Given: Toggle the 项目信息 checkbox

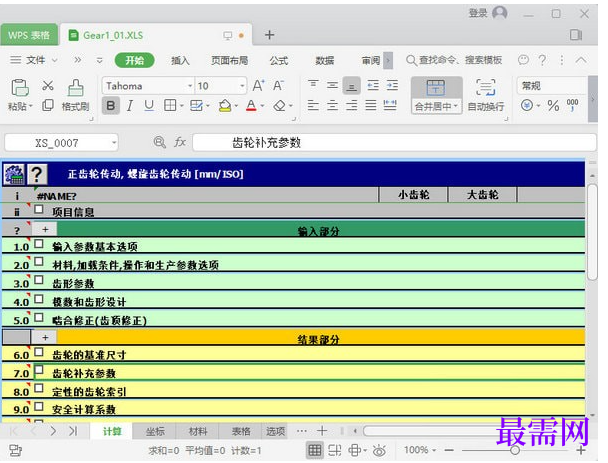Looking at the screenshot, I should (x=38, y=209).
